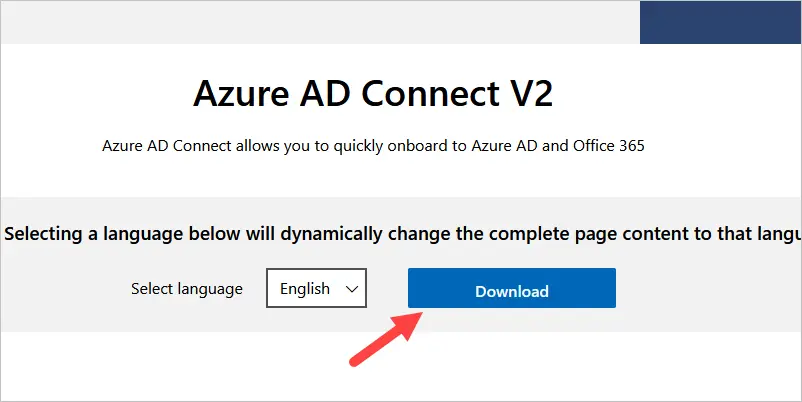The height and width of the screenshot is (402, 802).
Task: Click the Select language label
Action: (187, 288)
